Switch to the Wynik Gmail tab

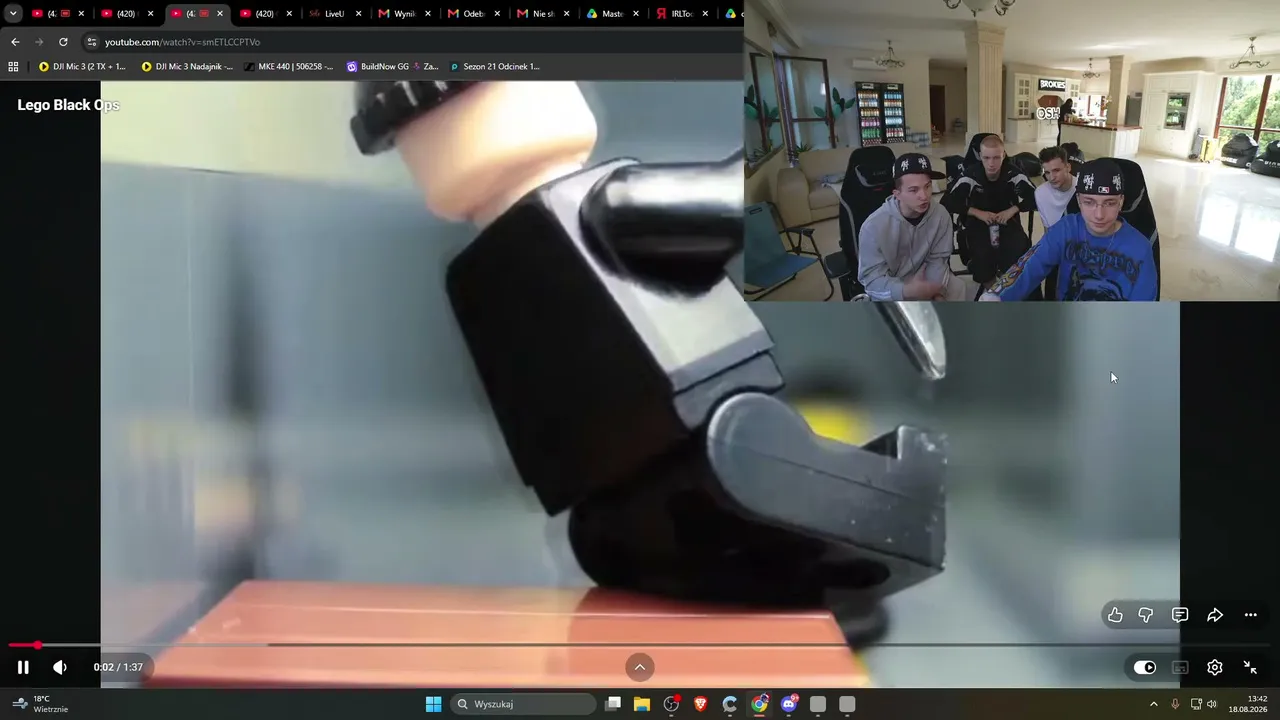(402, 14)
